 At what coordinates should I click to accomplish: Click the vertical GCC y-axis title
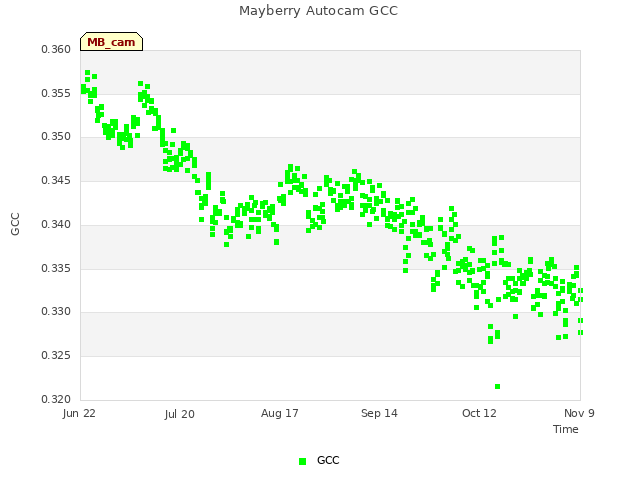coord(15,224)
